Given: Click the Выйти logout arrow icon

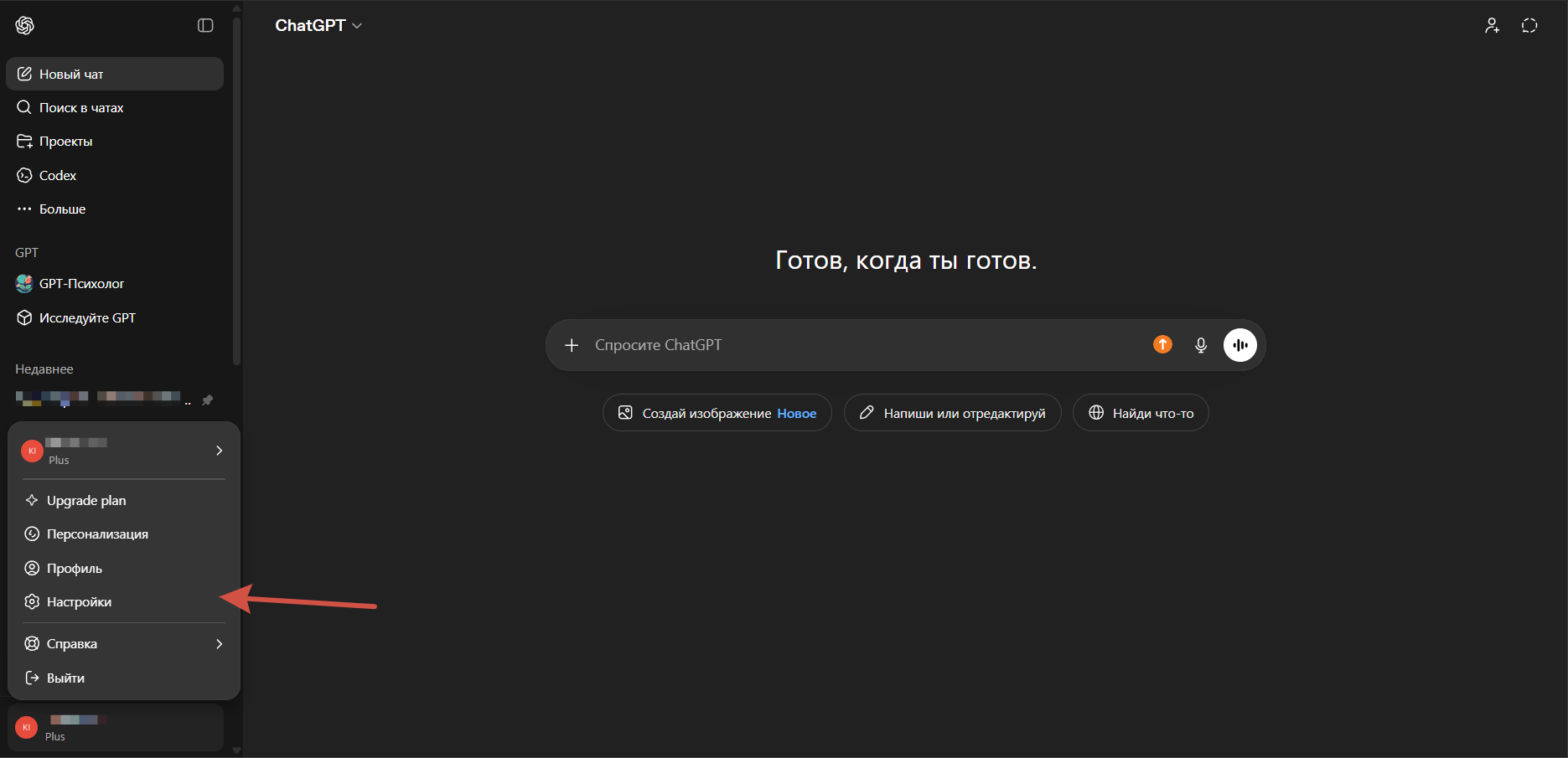Looking at the screenshot, I should tap(32, 678).
